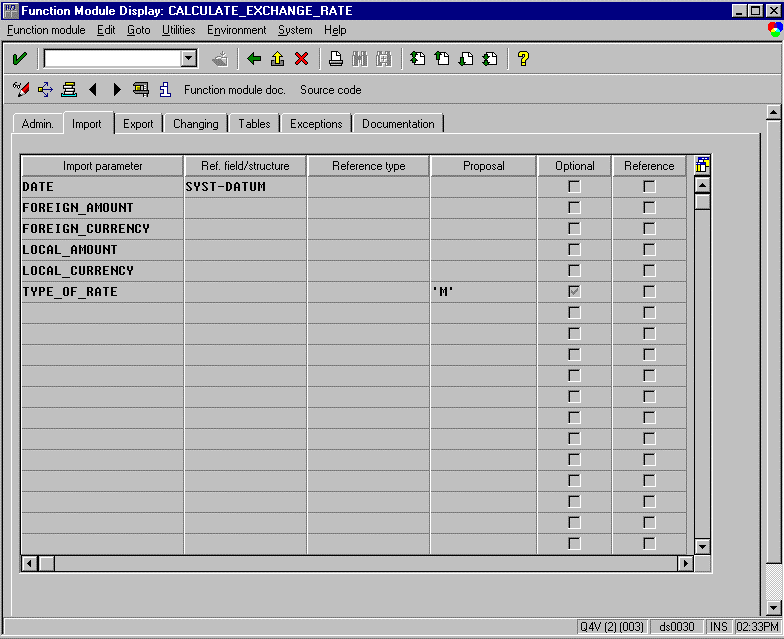This screenshot has width=784, height=639.
Task: Click the Display/Change pencil icon
Action: 21,90
